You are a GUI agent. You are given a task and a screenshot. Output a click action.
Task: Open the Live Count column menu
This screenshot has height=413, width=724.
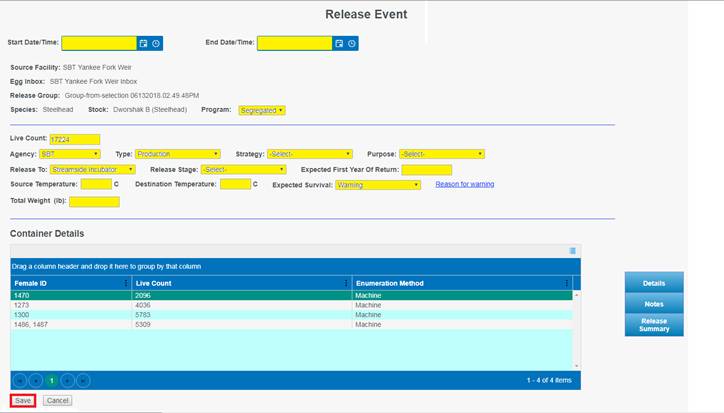coord(346,283)
